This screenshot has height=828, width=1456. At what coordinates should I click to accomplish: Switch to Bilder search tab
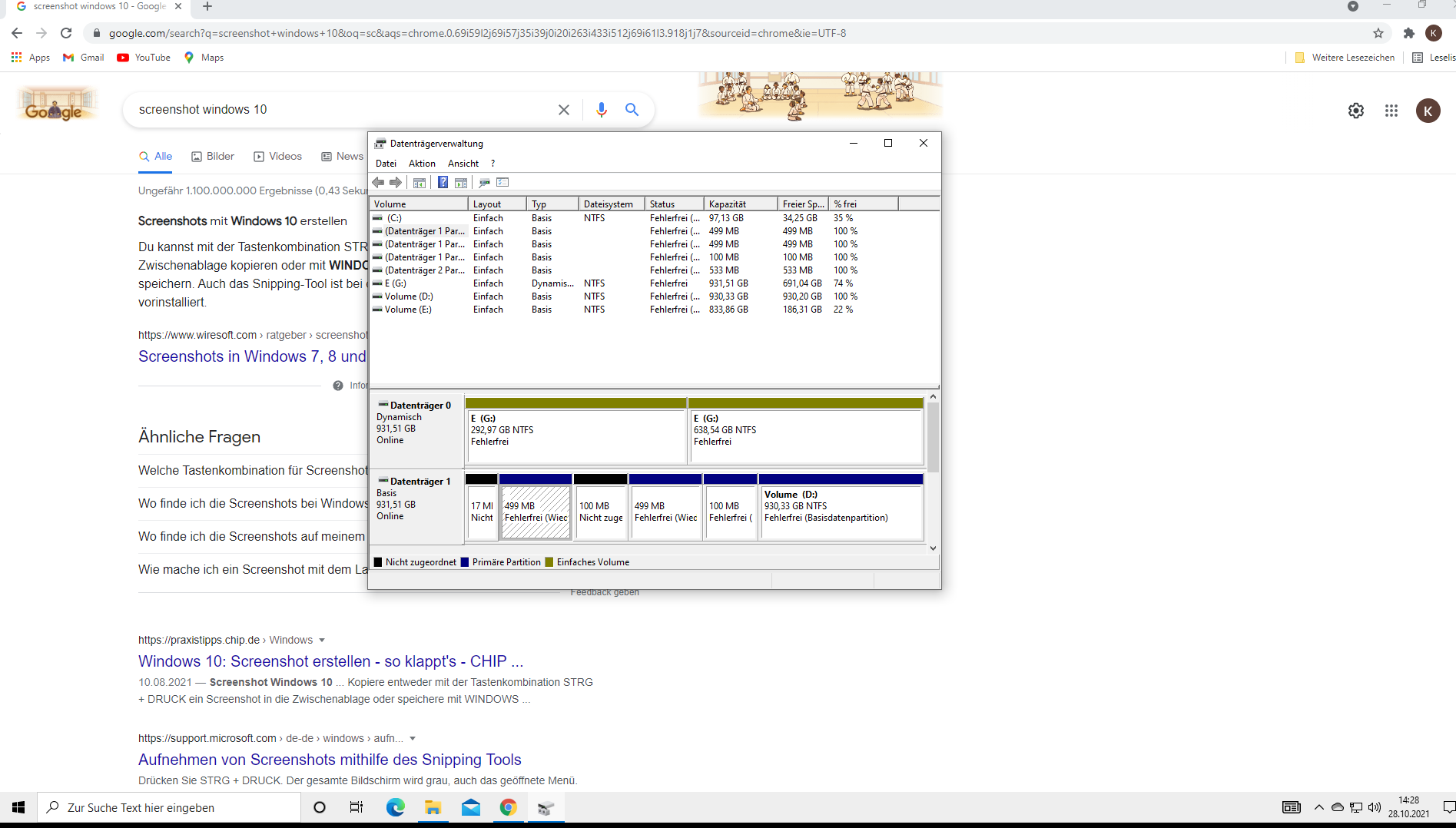213,157
